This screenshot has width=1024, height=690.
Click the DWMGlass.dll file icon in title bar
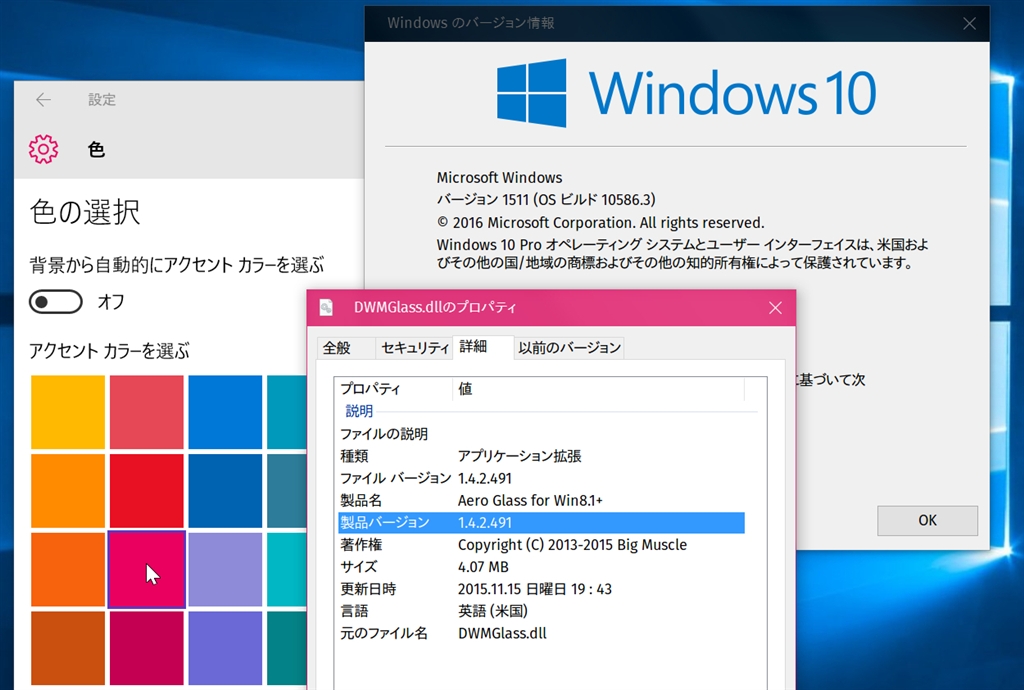[326, 307]
